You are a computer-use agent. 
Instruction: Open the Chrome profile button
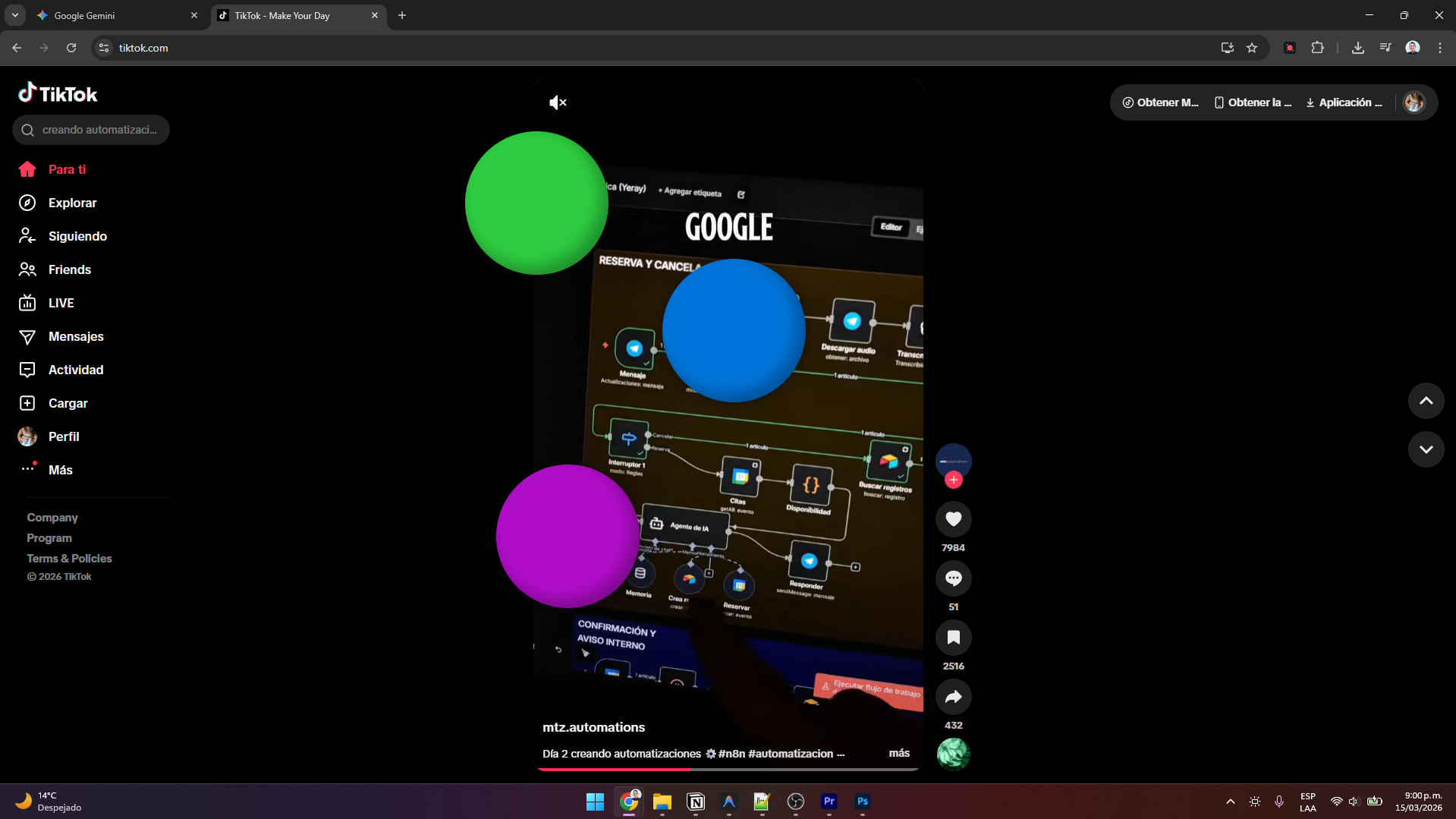(x=1413, y=48)
